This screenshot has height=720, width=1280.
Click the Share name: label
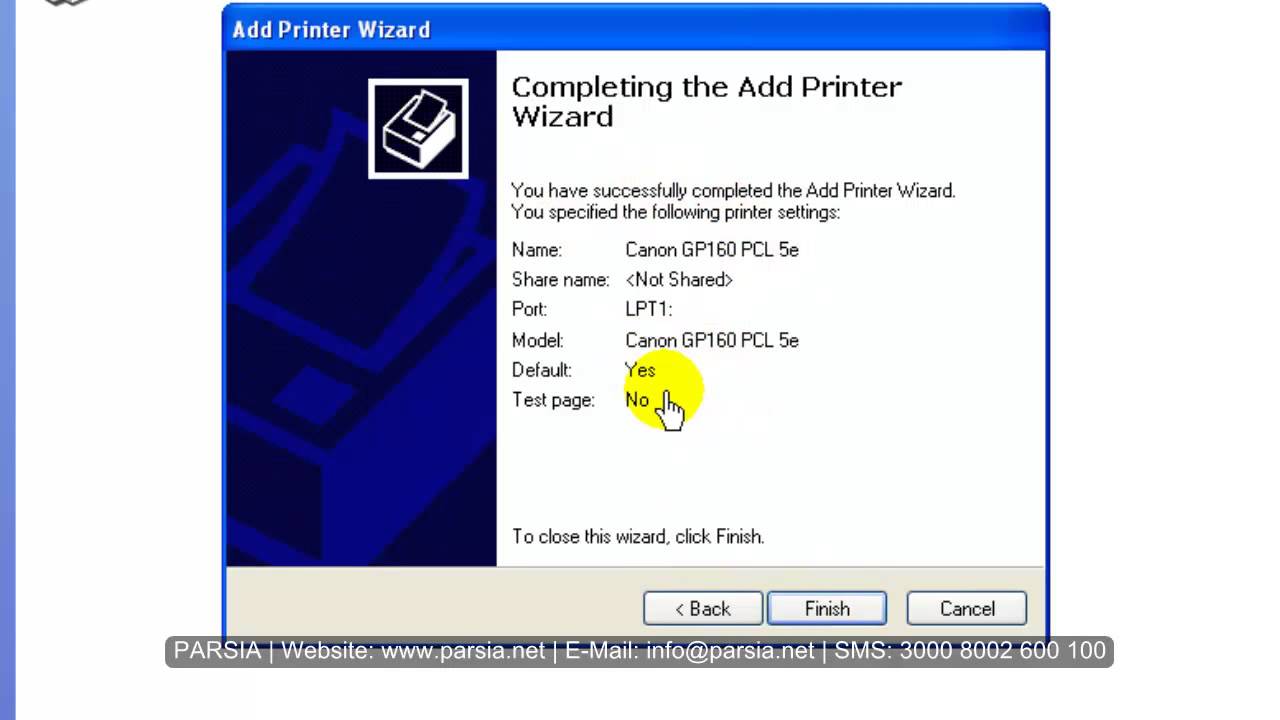[x=560, y=280]
